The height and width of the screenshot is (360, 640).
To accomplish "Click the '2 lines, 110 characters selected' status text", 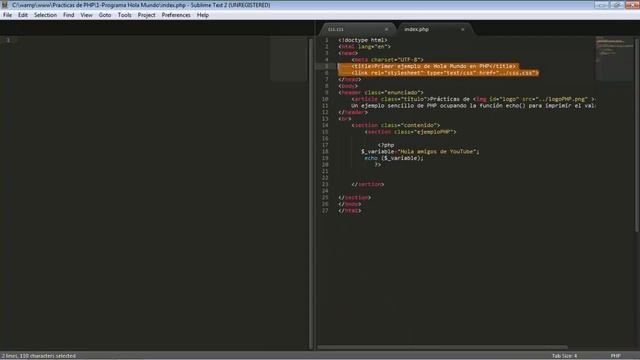I will tap(39, 356).
